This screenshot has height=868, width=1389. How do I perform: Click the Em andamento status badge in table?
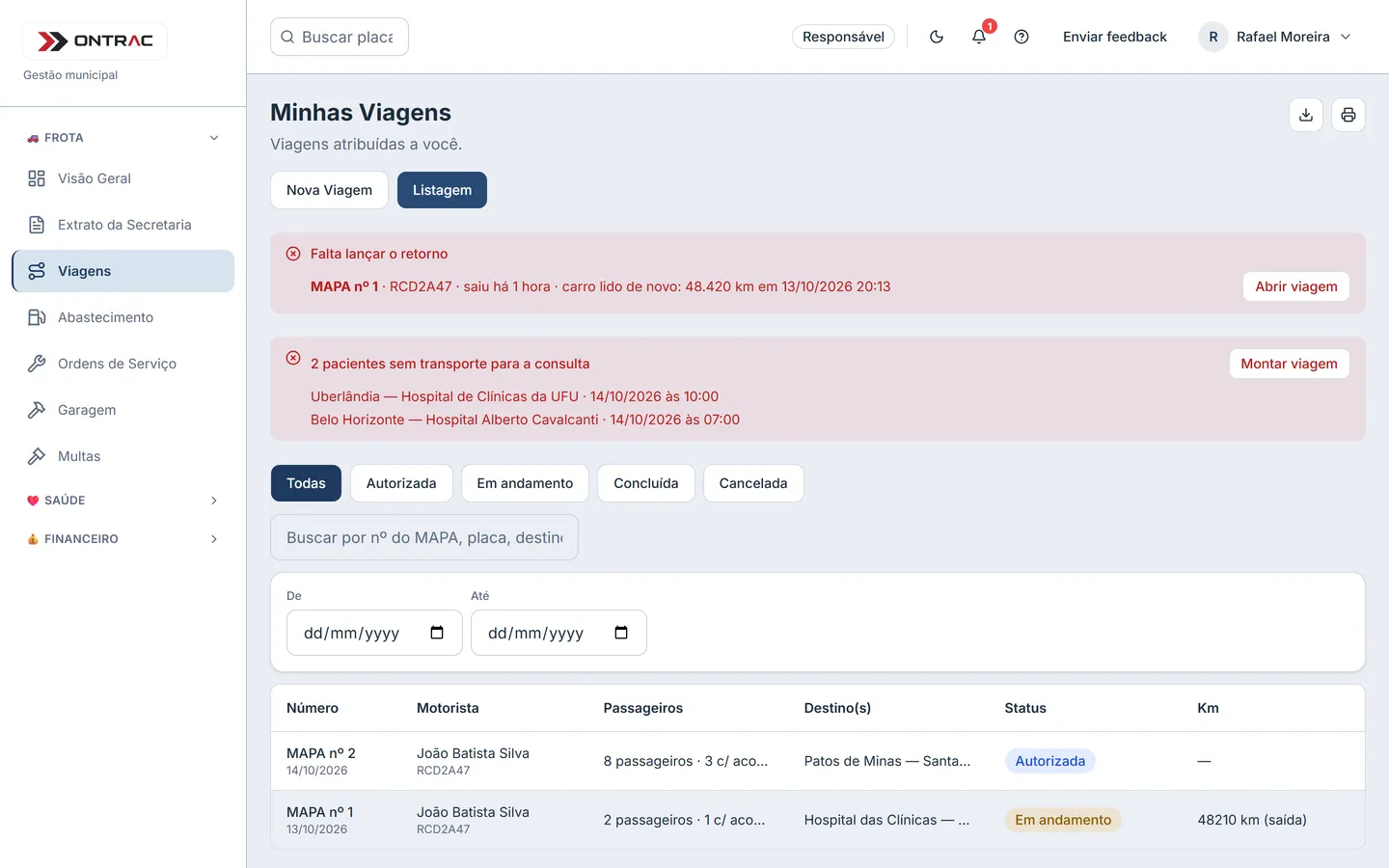click(x=1063, y=820)
